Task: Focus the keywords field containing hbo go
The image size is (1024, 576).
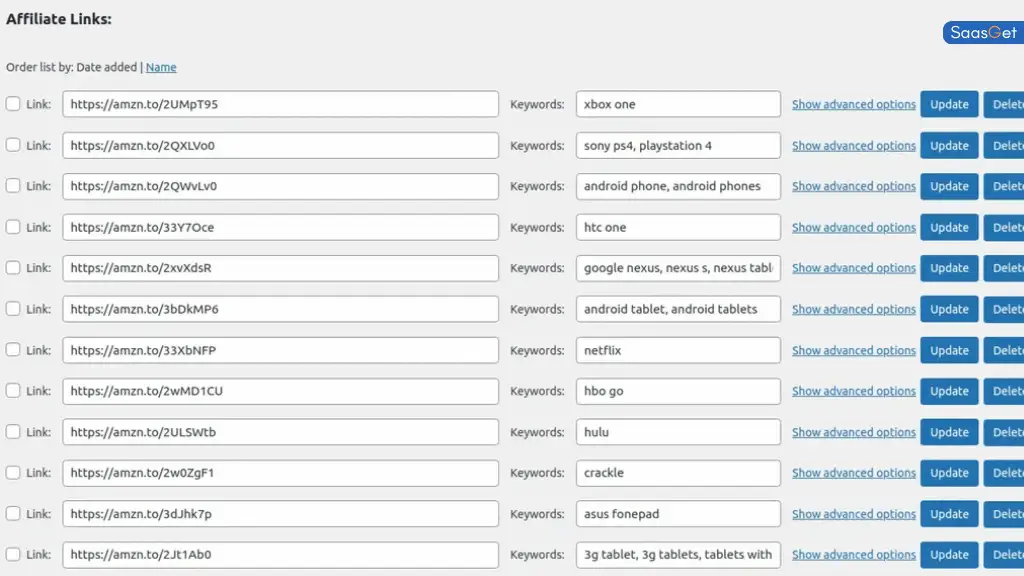Action: 678,391
